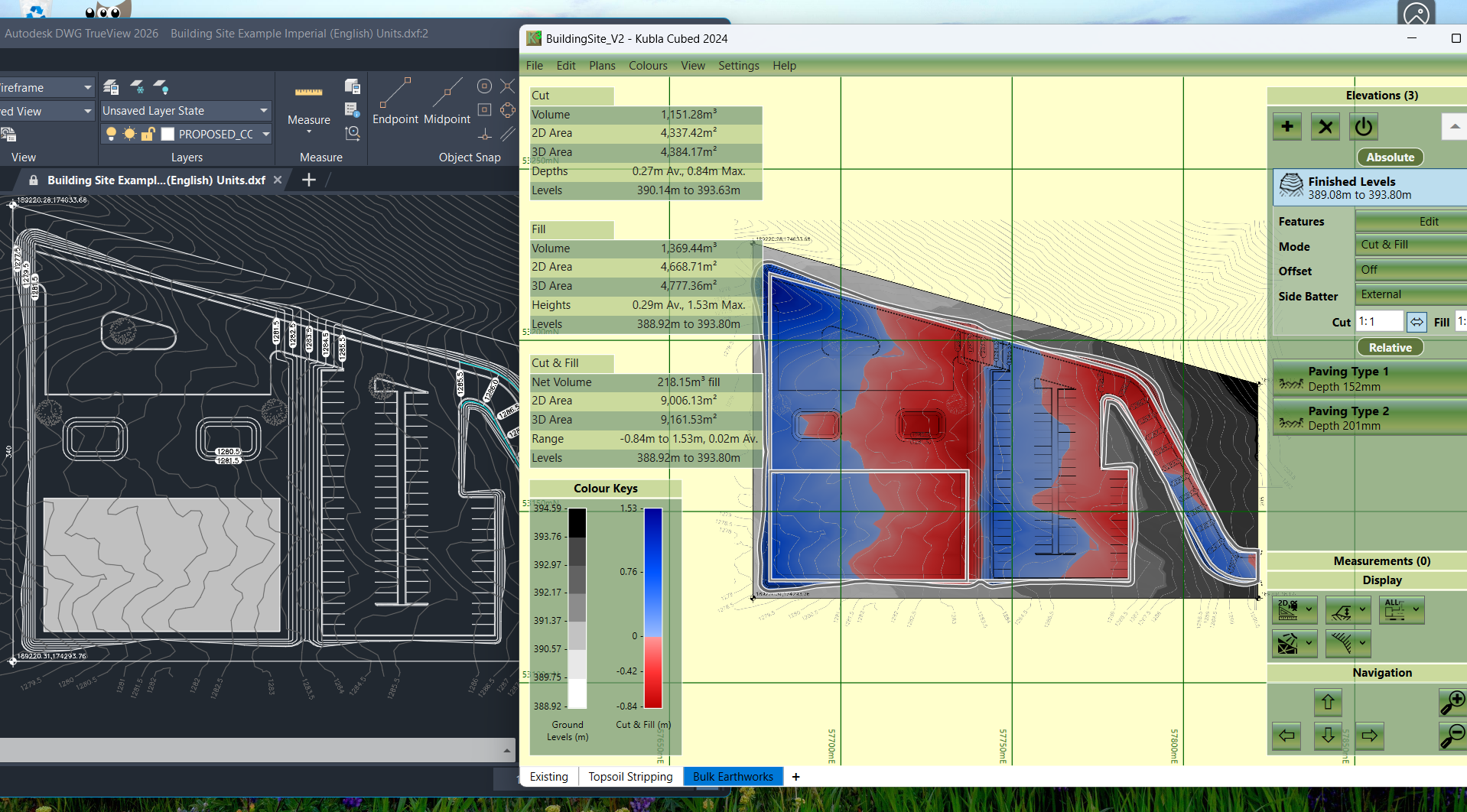Toggle the Quadrant object snap icon
This screenshot has height=812, width=1467.
[x=507, y=110]
